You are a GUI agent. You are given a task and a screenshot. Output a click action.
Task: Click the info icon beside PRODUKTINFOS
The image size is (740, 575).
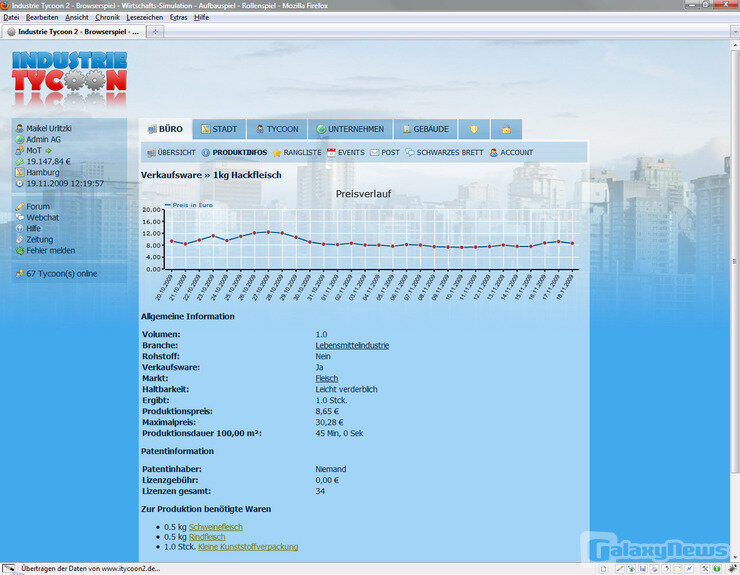pyautogui.click(x=206, y=152)
